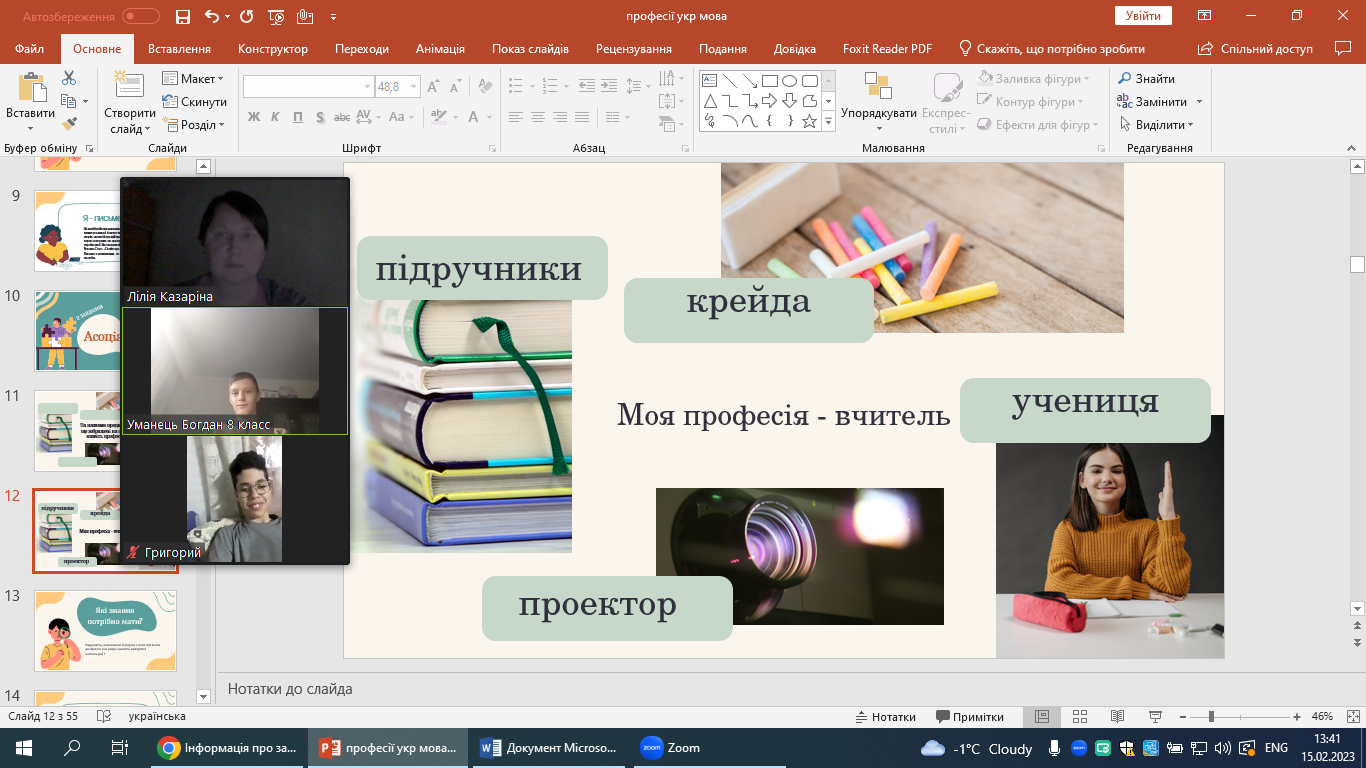
Task: Click the Увійти sign-in button
Action: [x=1143, y=16]
